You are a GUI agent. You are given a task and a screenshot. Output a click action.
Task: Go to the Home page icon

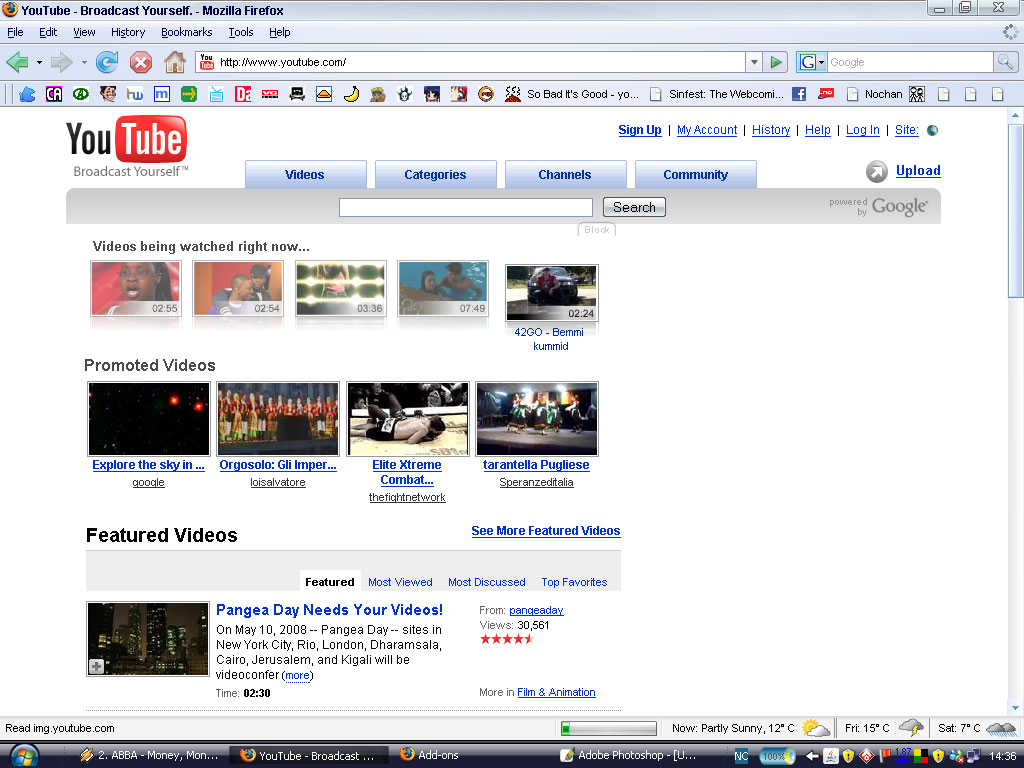point(174,62)
